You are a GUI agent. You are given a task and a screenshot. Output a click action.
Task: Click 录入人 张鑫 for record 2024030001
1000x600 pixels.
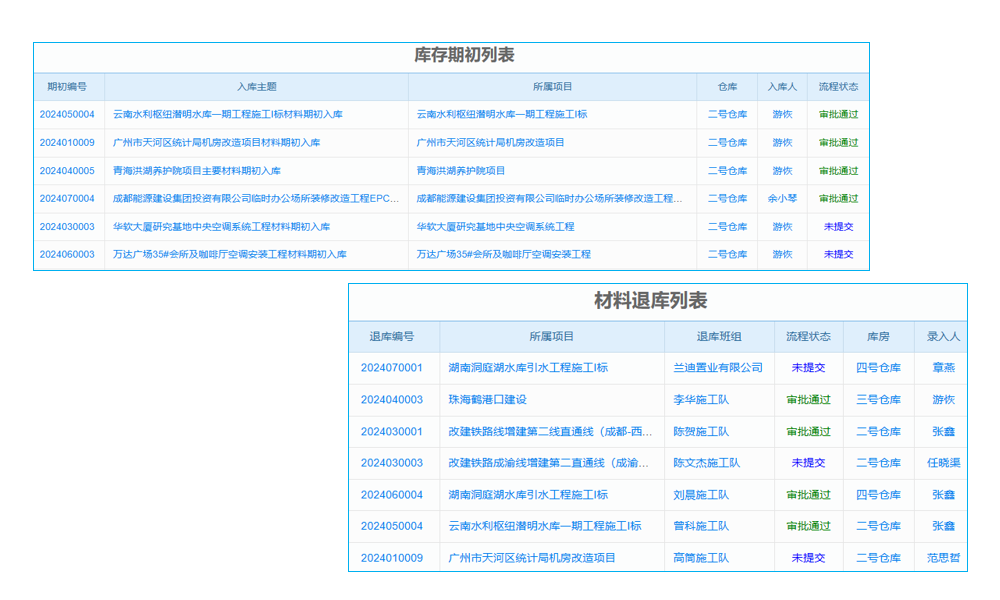(x=942, y=432)
